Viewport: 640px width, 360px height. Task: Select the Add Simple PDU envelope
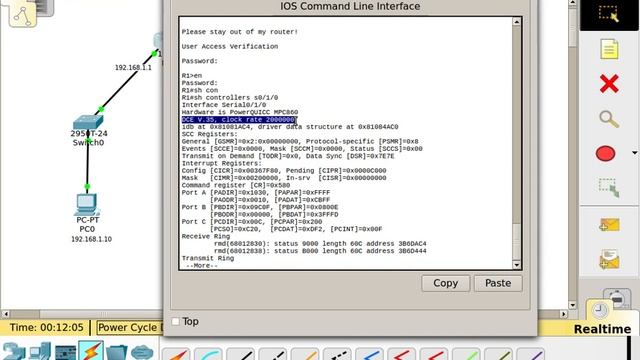pos(609,224)
